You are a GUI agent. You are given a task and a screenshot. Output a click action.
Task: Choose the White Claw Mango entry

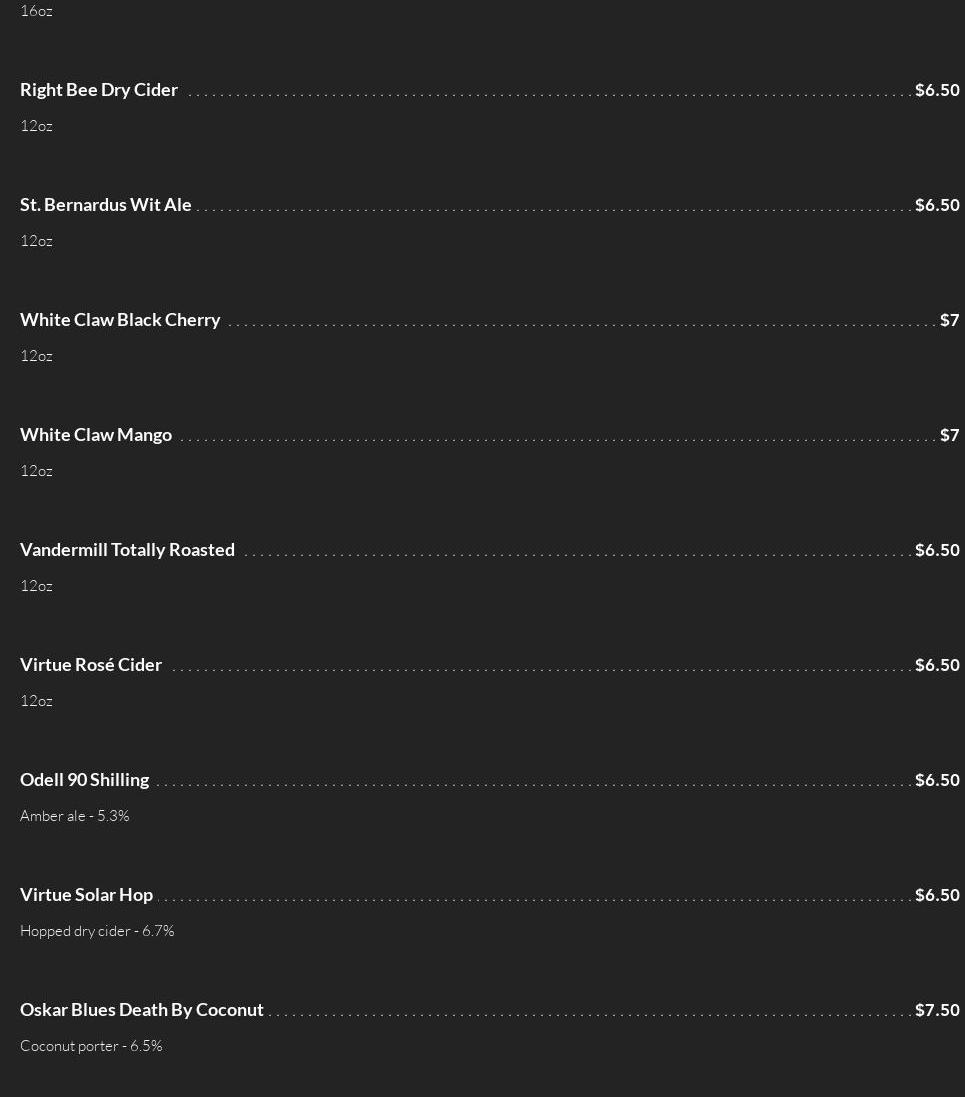click(x=96, y=435)
